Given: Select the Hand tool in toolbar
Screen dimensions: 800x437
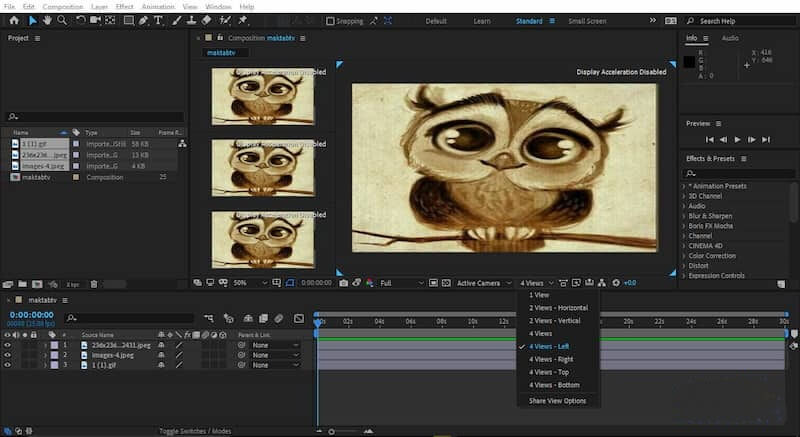Looking at the screenshot, I should click(48, 20).
